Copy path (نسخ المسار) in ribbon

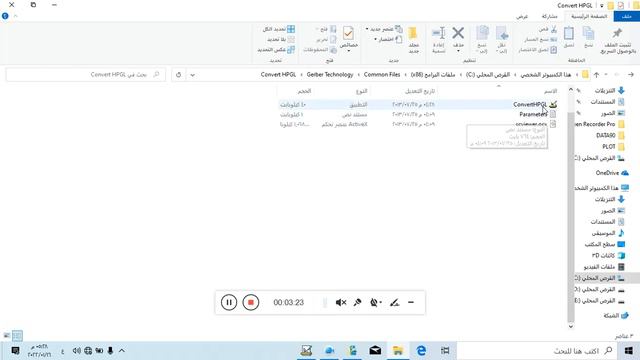[541, 40]
